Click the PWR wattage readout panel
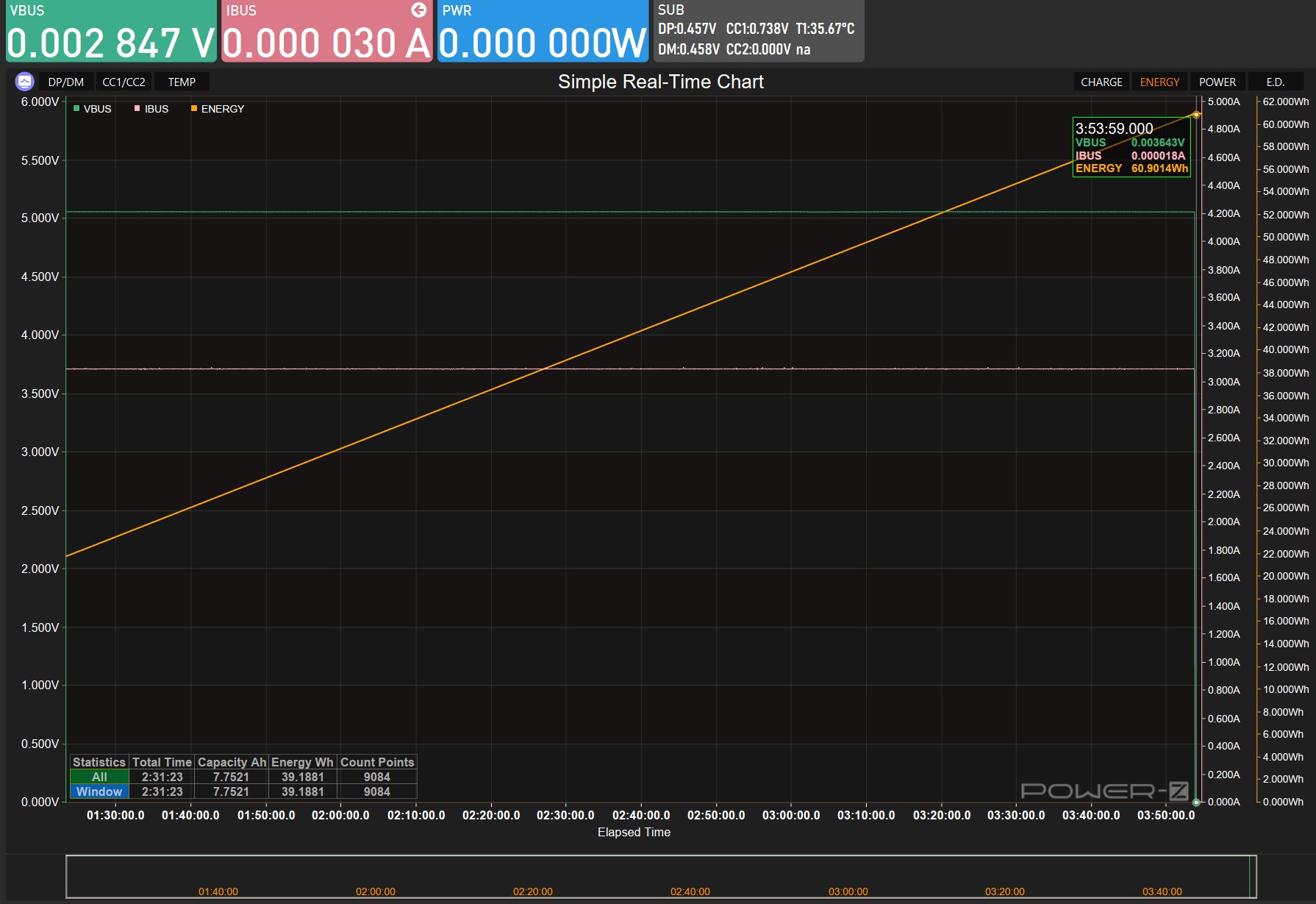1316x904 pixels. click(x=543, y=32)
